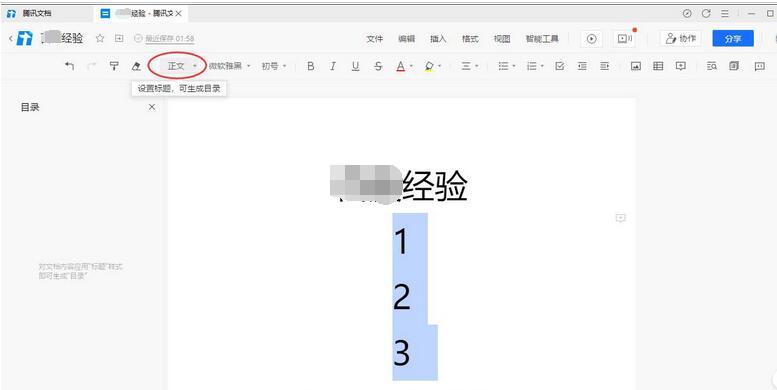This screenshot has width=777, height=390.
Task: Click the compass icon in title bar
Action: click(x=687, y=14)
